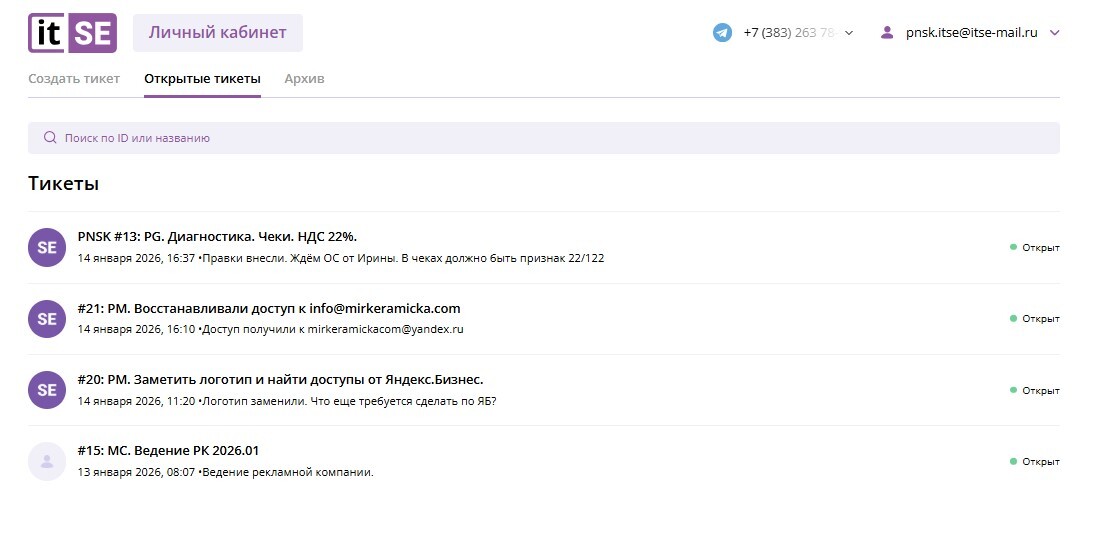Click SE avatar of ticket PNSK #13
Screen dimensions: 1108x543
(47, 247)
